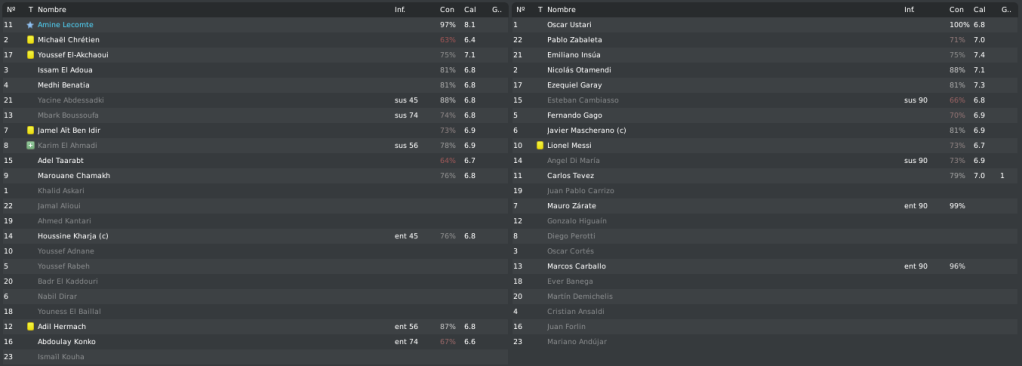This screenshot has width=1022, height=366.
Task: Click right team's Inf column header
Action: (x=909, y=9)
